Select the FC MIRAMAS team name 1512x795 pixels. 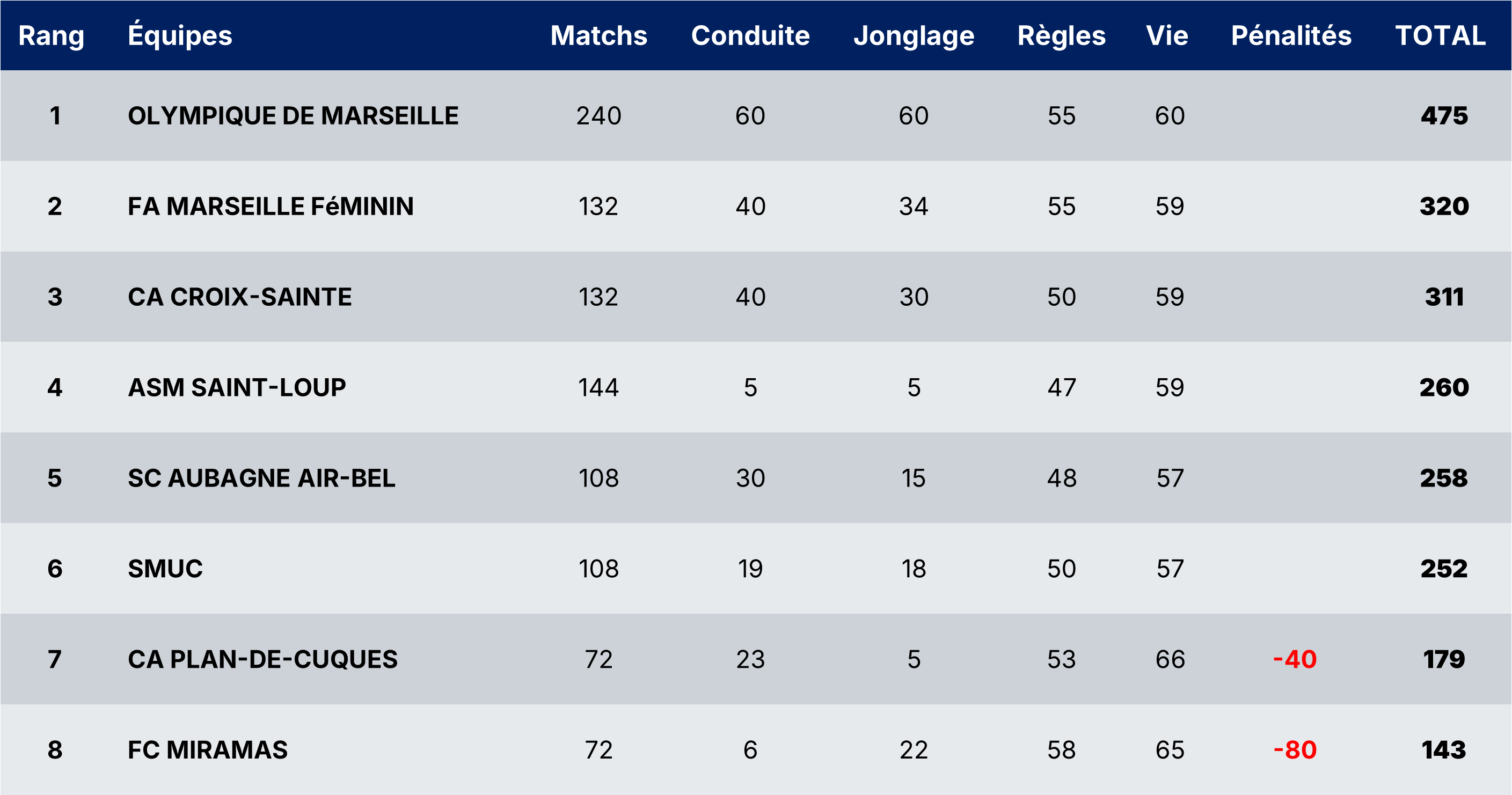click(208, 750)
